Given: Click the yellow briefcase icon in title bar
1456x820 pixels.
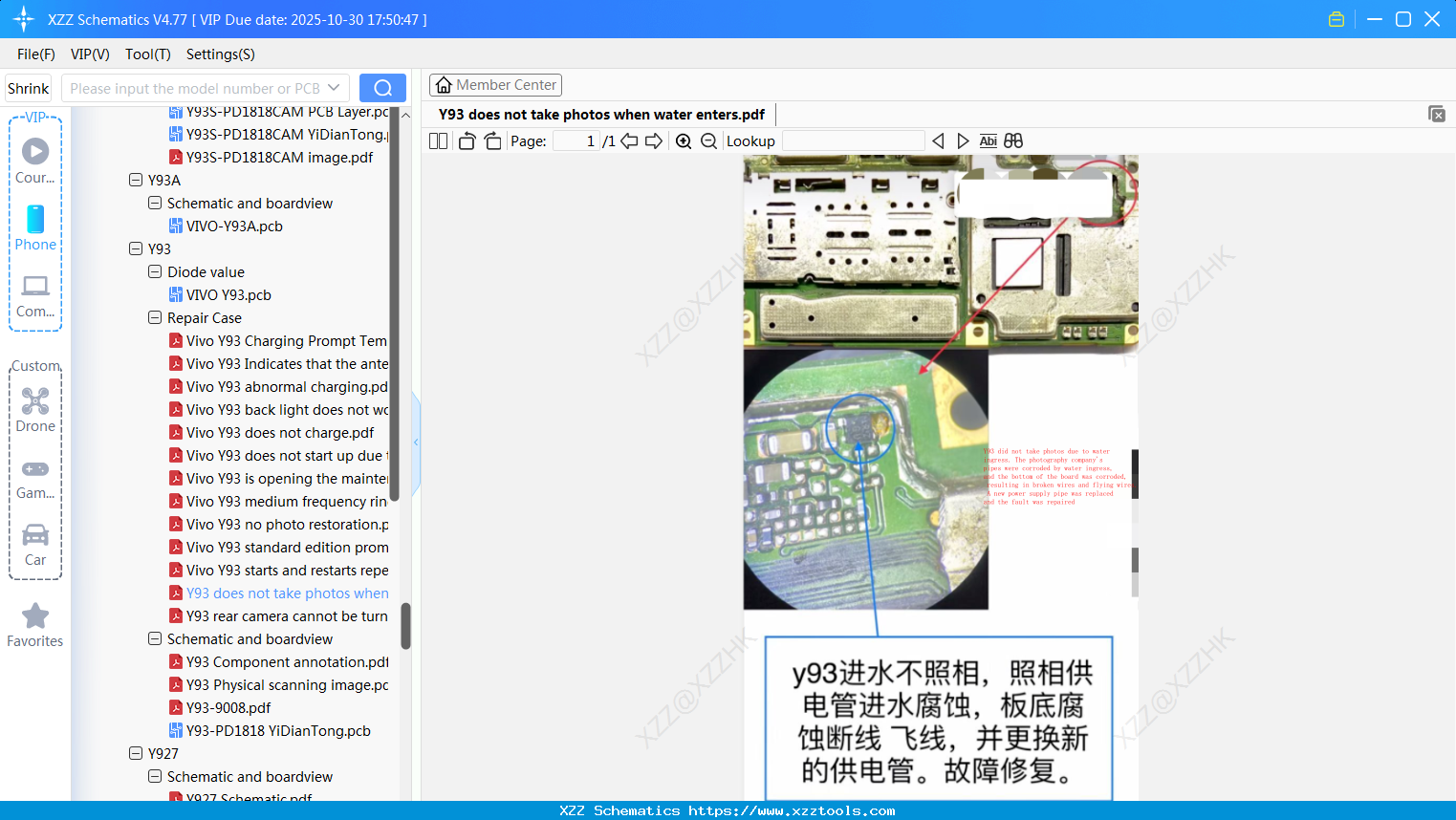Looking at the screenshot, I should pyautogui.click(x=1336, y=19).
